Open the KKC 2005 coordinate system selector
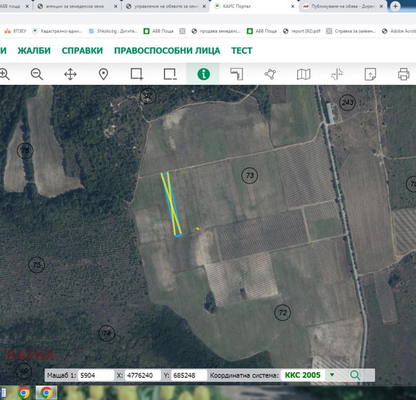416x400 pixels. (303, 375)
